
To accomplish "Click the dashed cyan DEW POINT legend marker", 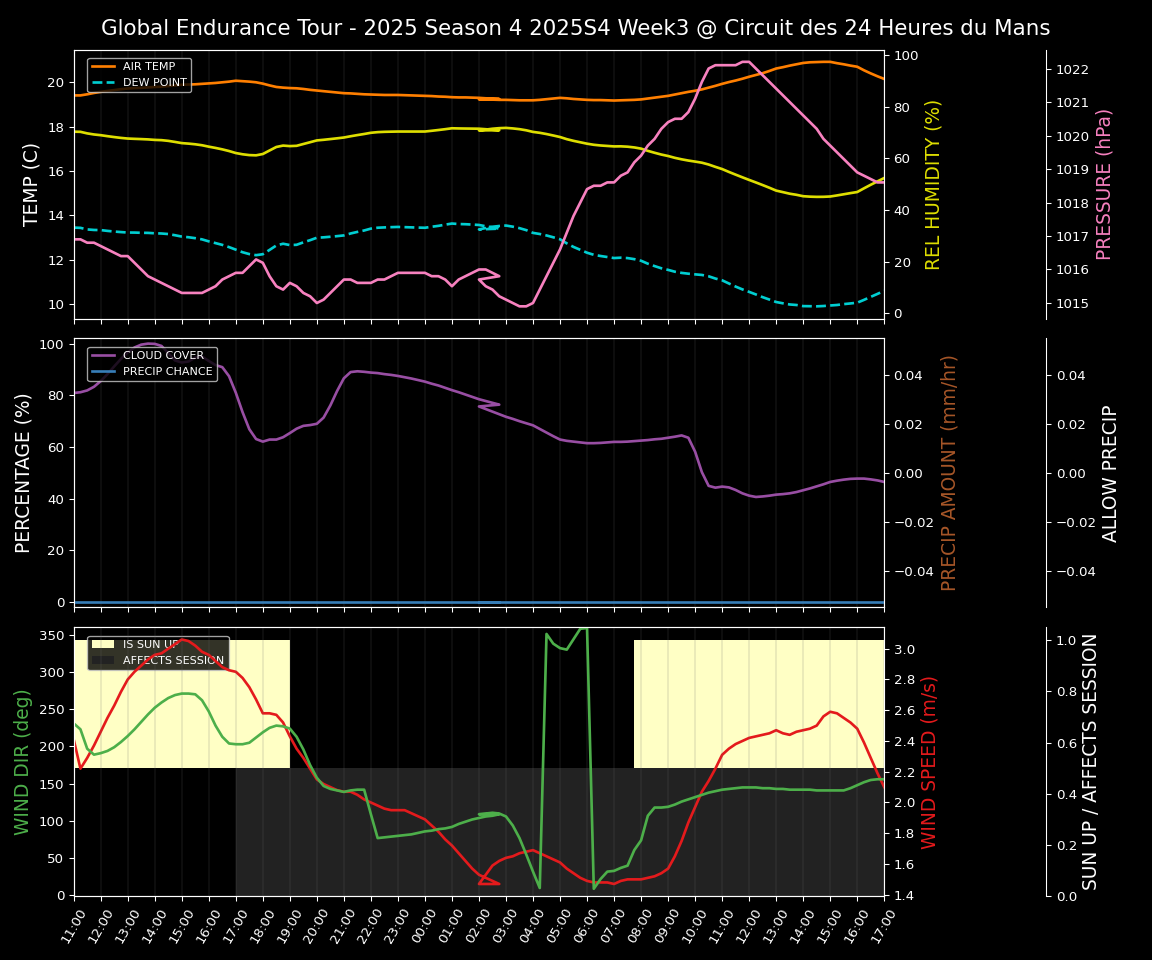I will pyautogui.click(x=104, y=83).
